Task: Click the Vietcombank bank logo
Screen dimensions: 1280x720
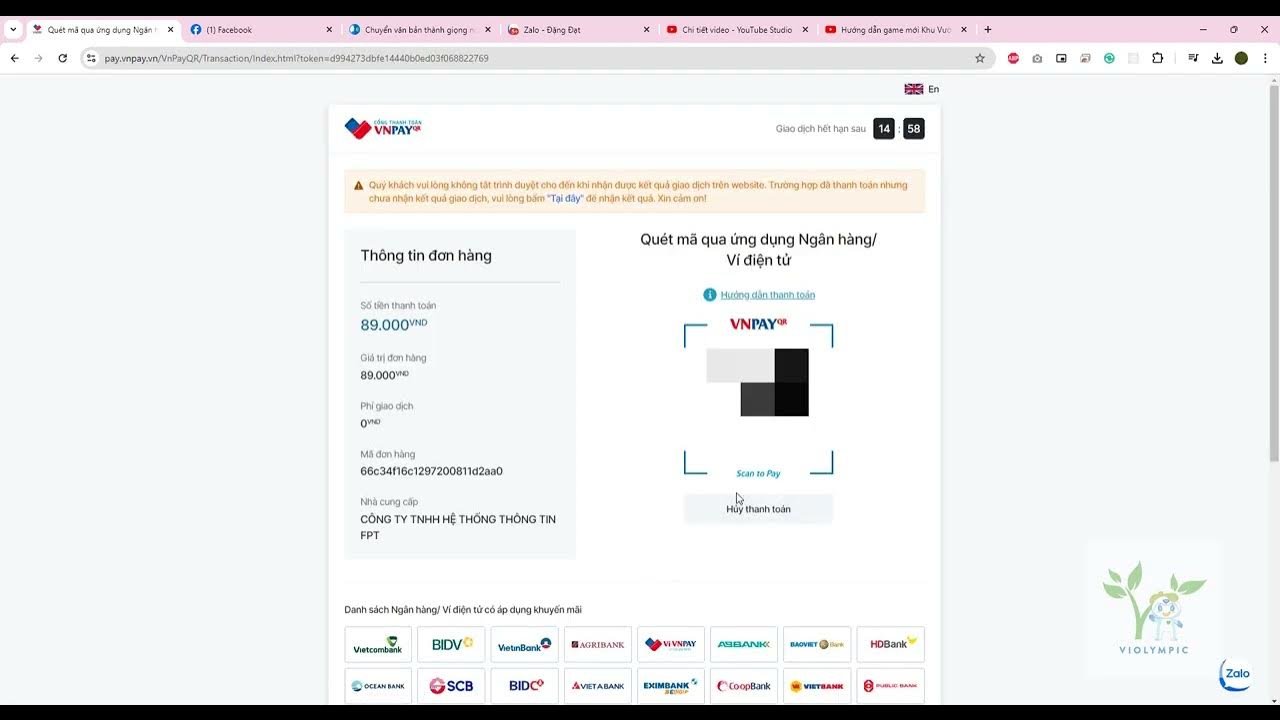Action: click(378, 645)
